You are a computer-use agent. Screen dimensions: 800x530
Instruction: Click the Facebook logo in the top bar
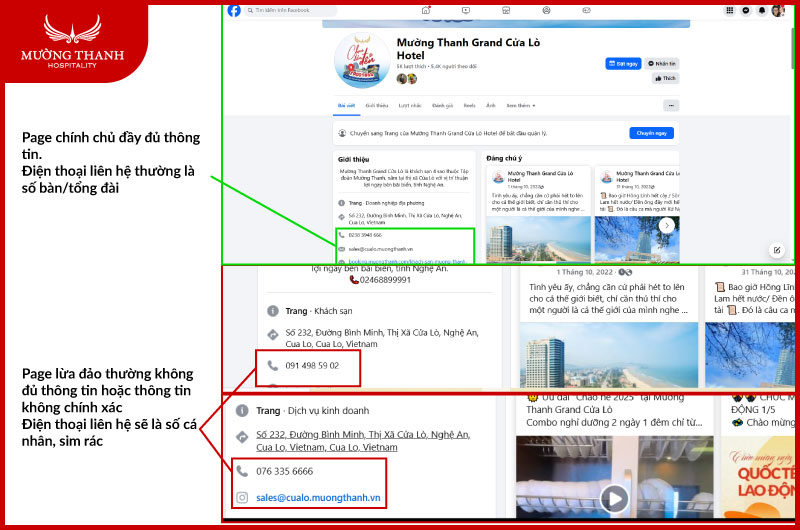coord(234,10)
